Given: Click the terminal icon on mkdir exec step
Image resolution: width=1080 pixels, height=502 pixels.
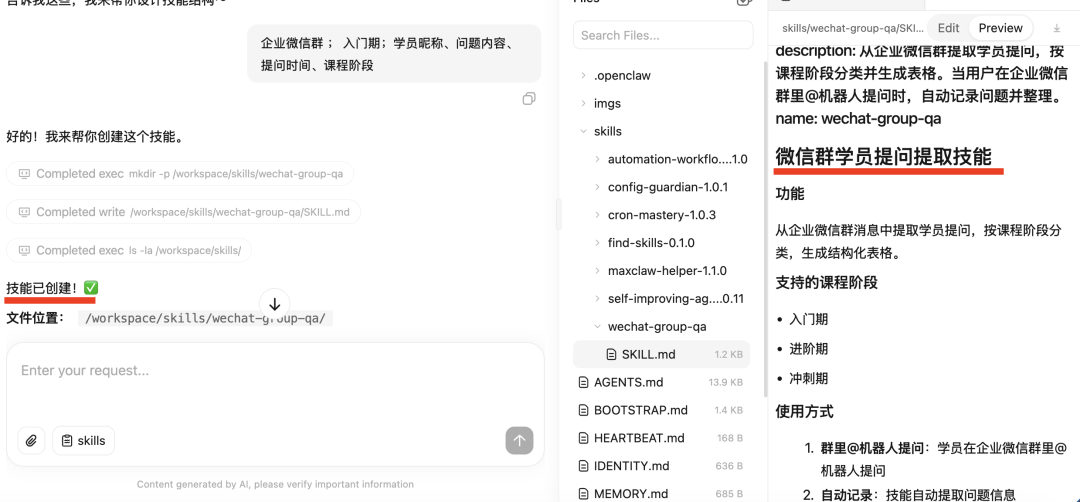Looking at the screenshot, I should (24, 174).
